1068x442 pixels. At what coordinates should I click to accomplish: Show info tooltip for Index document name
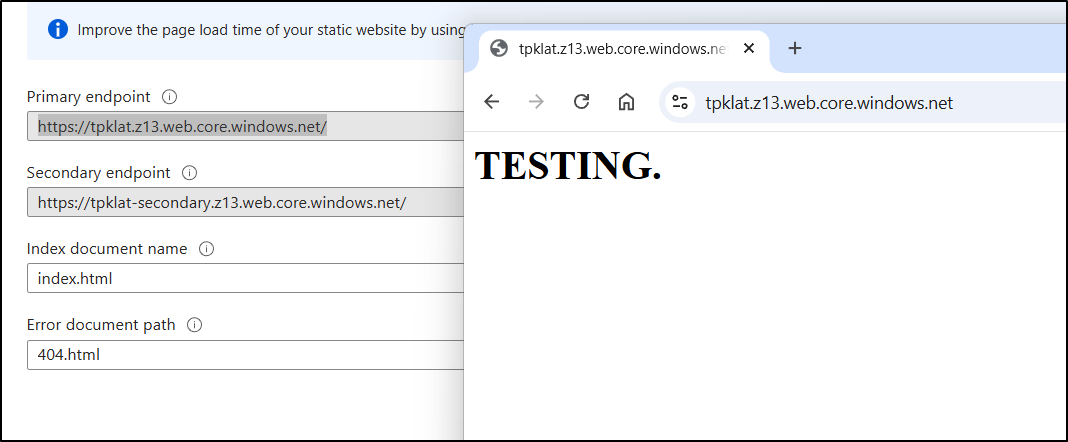(207, 249)
